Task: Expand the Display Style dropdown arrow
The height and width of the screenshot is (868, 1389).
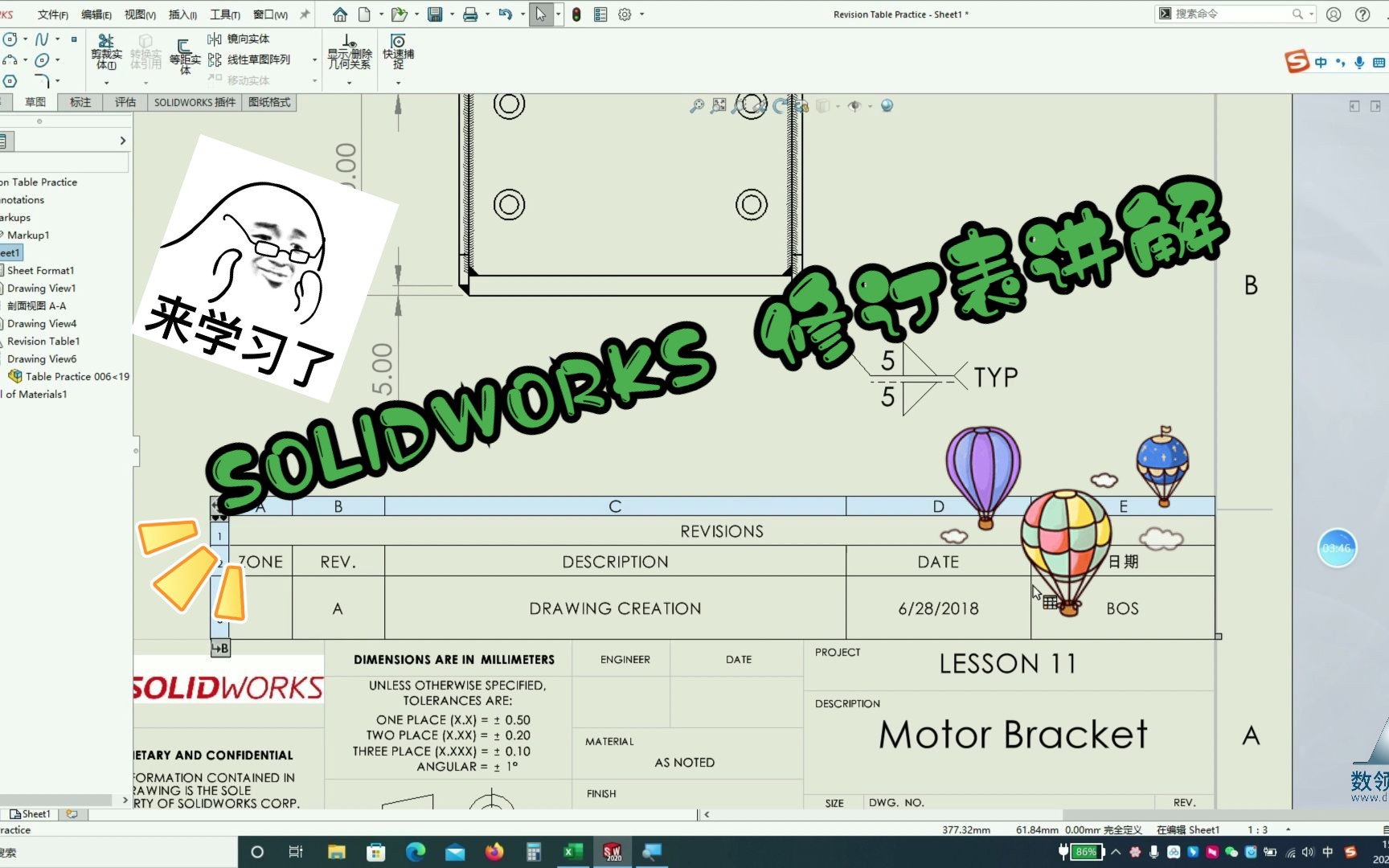Action: [838, 105]
